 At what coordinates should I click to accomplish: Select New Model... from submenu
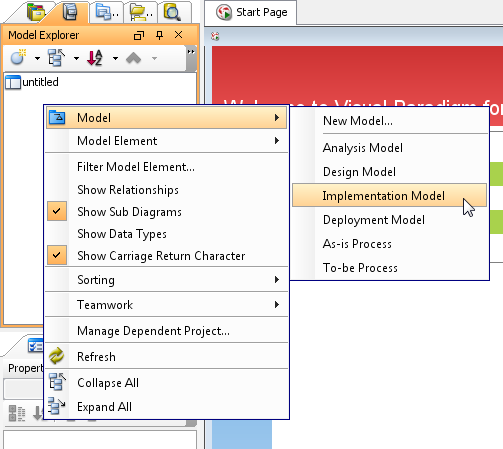tap(390, 121)
